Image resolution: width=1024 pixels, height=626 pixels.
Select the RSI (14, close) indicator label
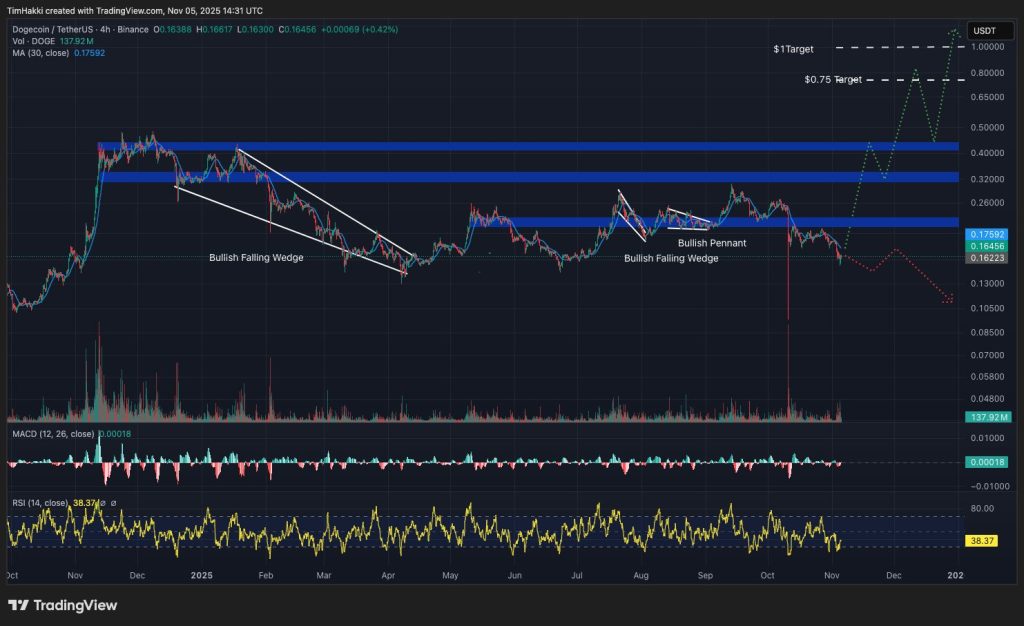(x=40, y=503)
